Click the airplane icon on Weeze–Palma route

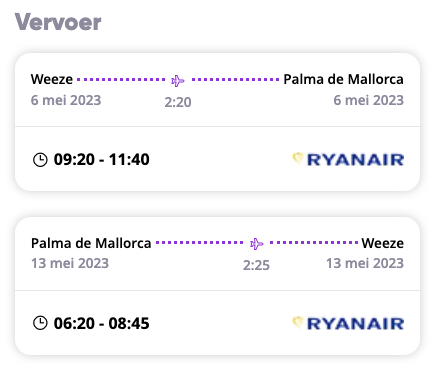(x=178, y=81)
